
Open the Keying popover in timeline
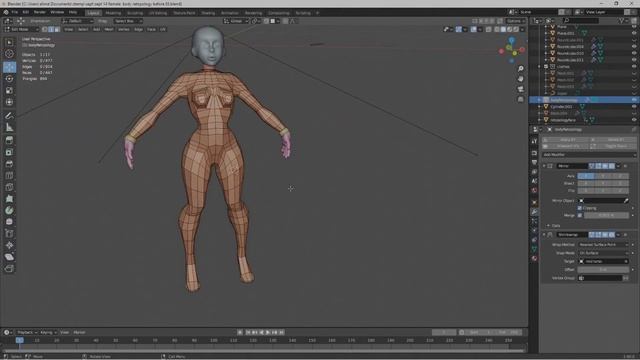coord(48,332)
